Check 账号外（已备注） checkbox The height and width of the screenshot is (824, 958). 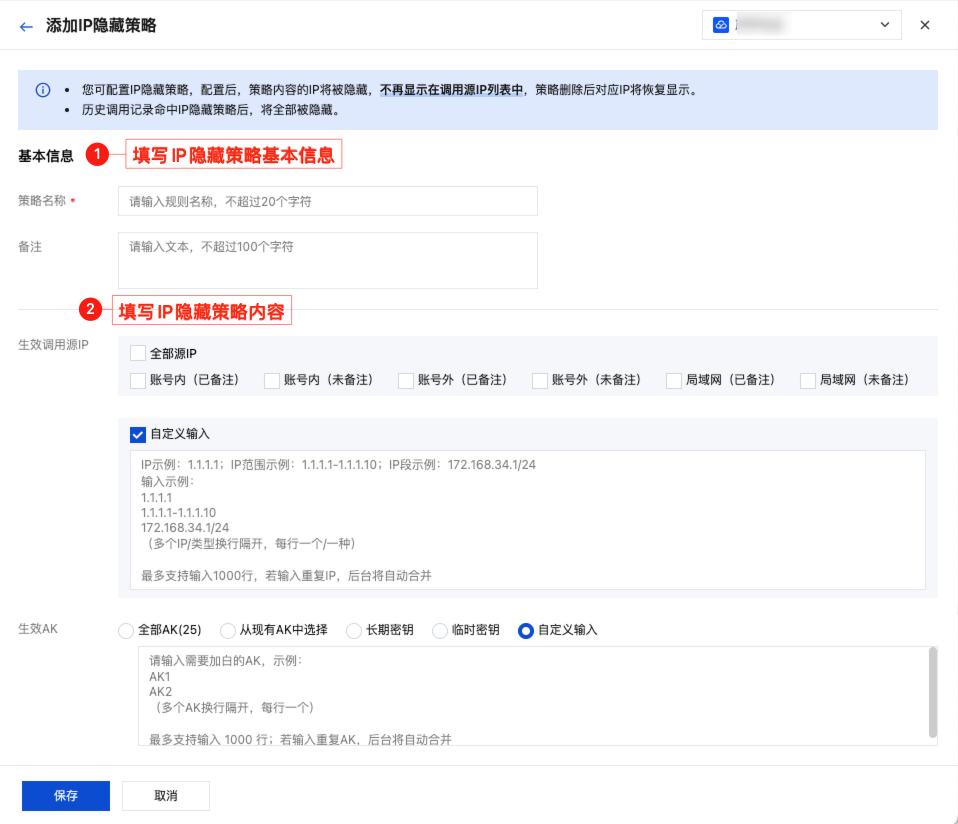[406, 380]
